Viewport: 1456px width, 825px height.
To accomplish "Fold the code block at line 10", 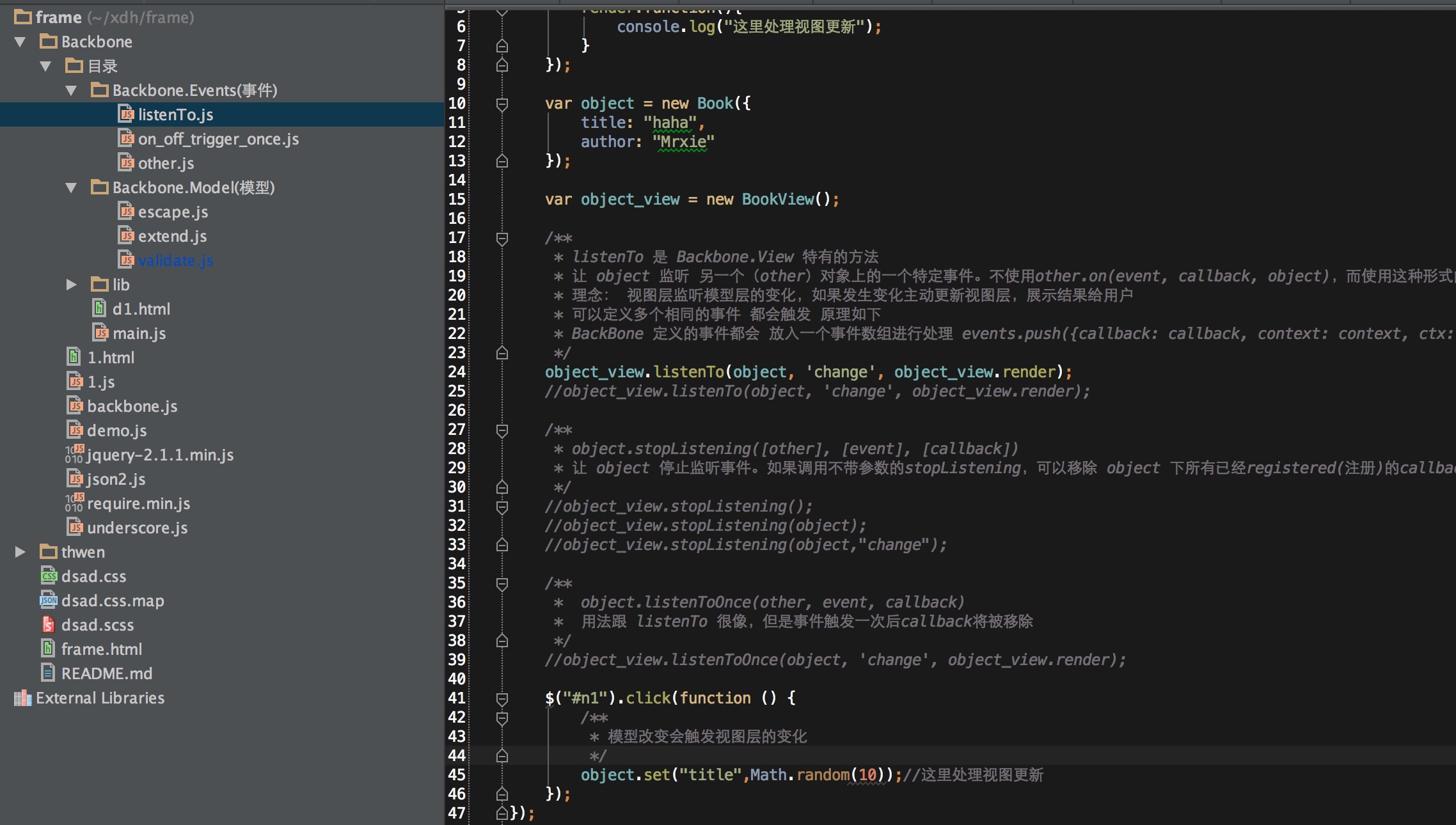I will point(502,104).
